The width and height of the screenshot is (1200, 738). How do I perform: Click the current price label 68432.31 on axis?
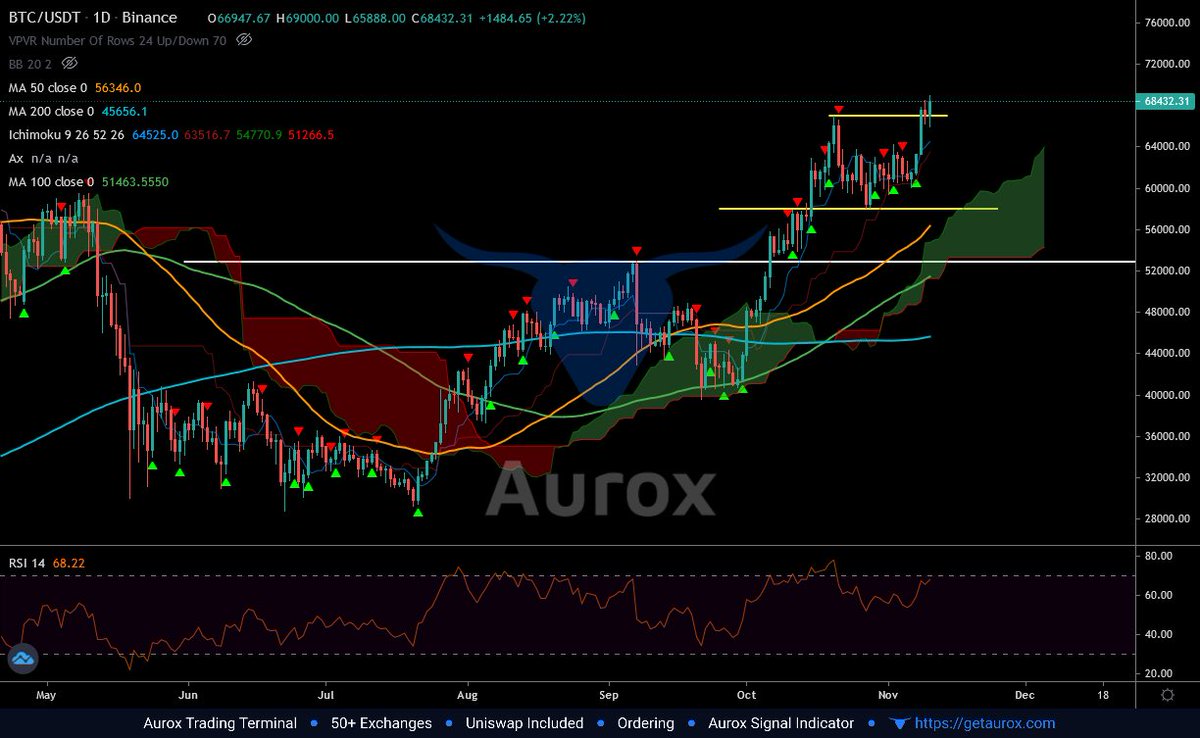1166,101
